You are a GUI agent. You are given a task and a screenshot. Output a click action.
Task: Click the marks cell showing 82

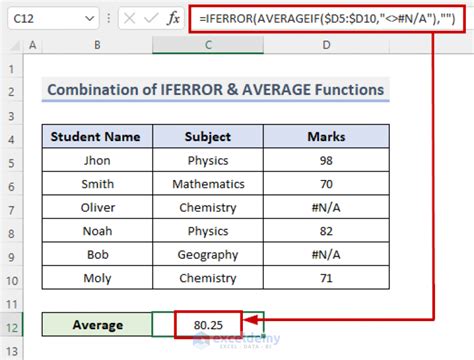pyautogui.click(x=326, y=231)
